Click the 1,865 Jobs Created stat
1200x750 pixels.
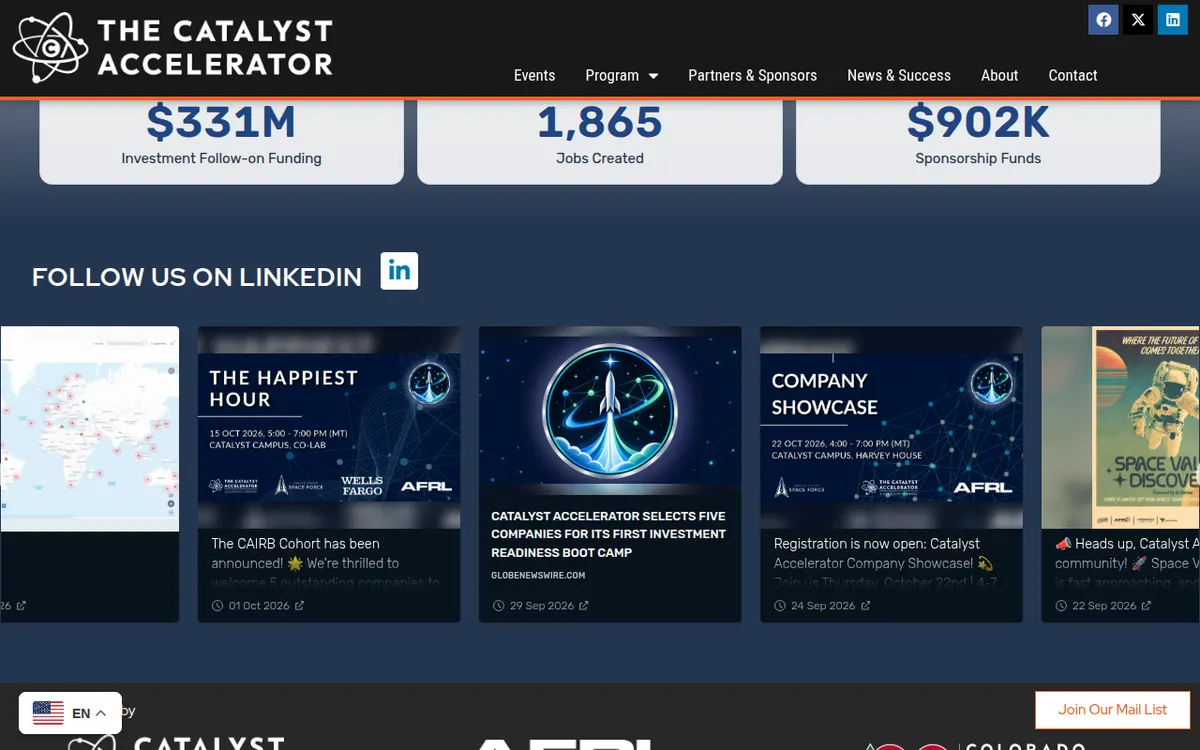600,140
